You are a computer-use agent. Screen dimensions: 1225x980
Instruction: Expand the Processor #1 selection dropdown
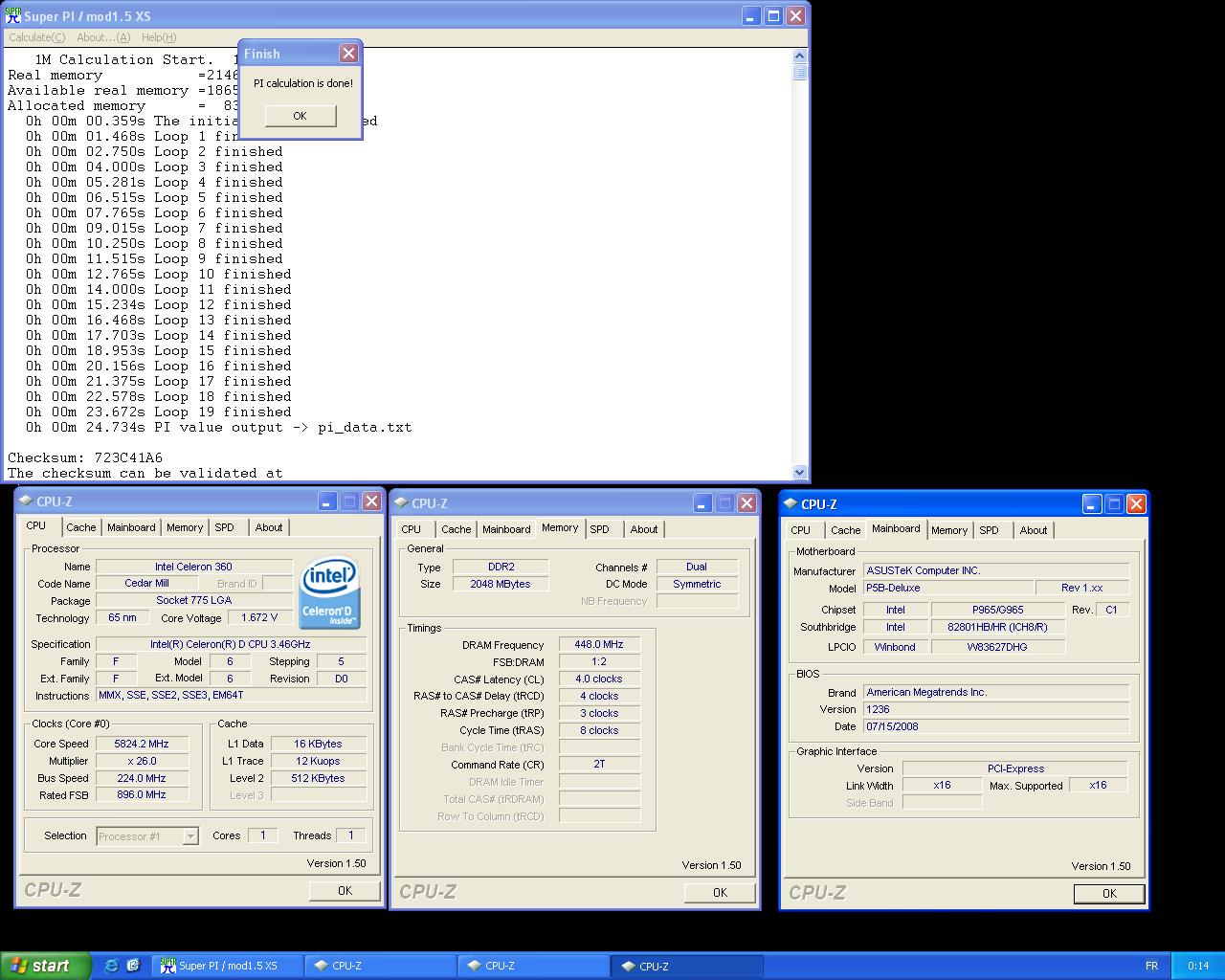click(190, 836)
